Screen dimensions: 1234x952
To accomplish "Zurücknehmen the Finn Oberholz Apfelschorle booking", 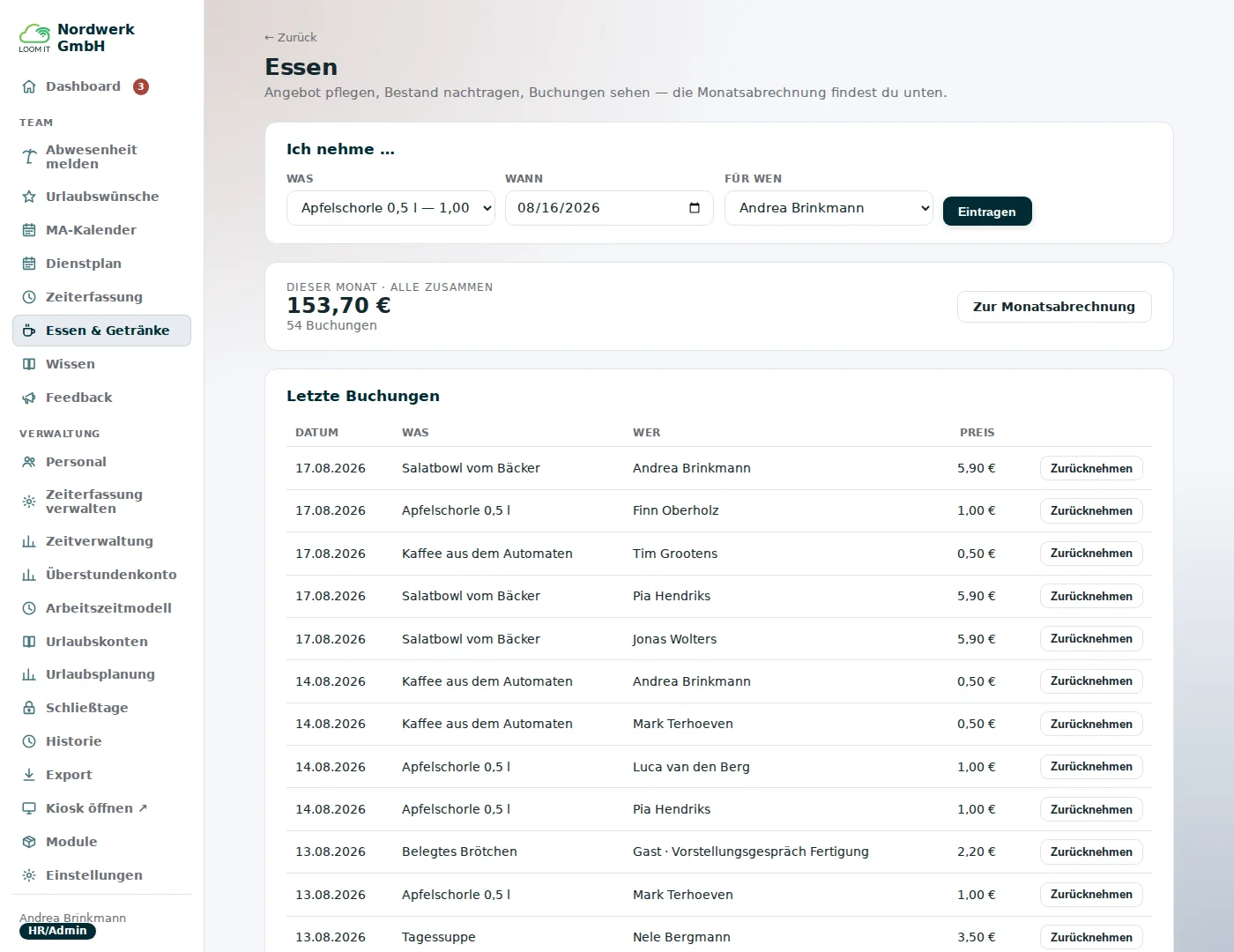I will [1091, 511].
